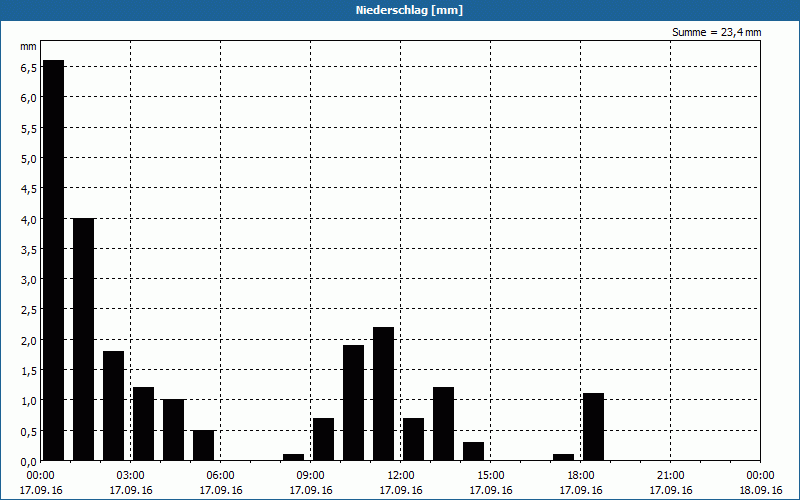800x500 pixels.
Task: Click the 21:00 time axis label
Action: [670, 475]
